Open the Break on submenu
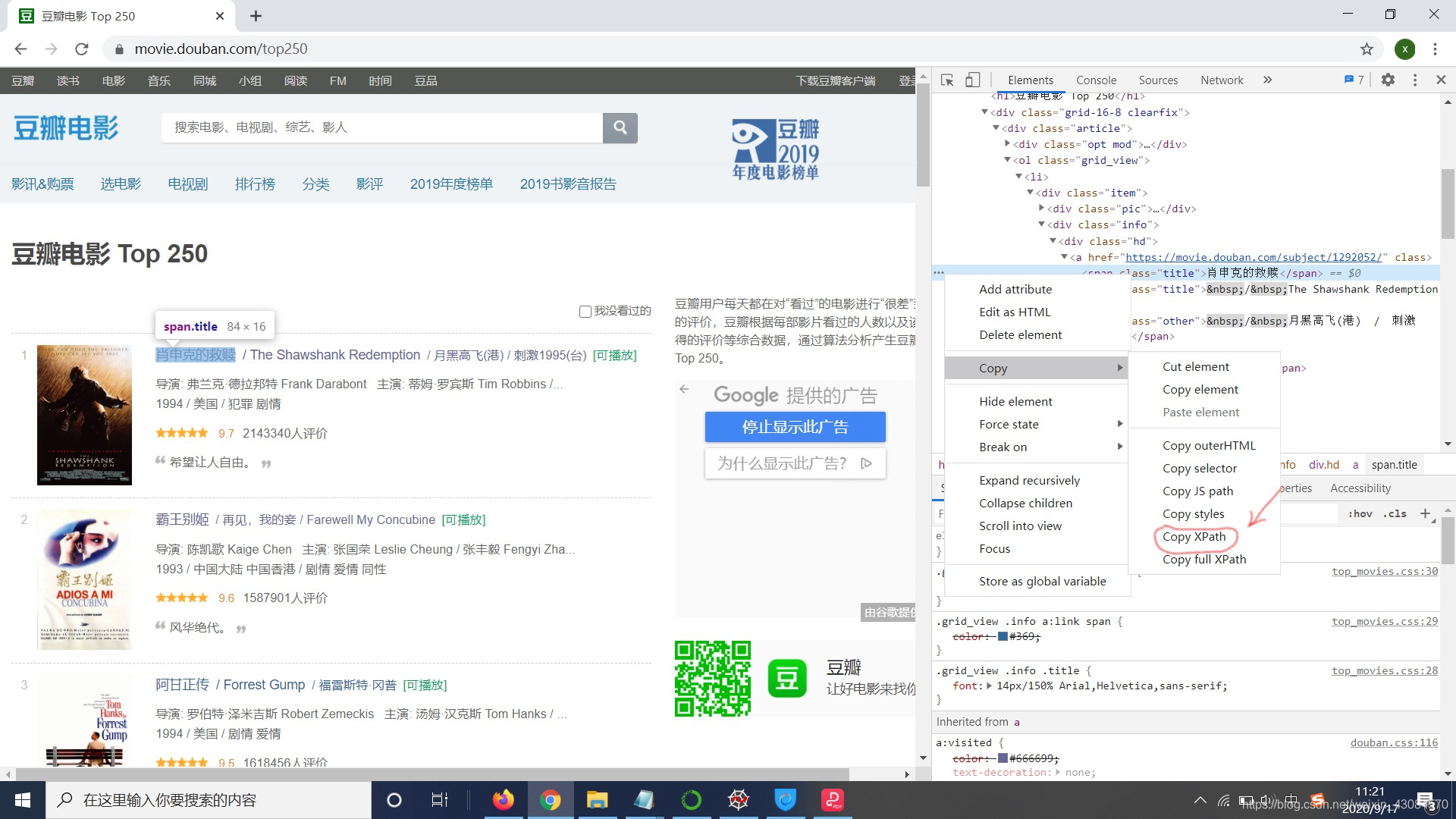 (1036, 447)
